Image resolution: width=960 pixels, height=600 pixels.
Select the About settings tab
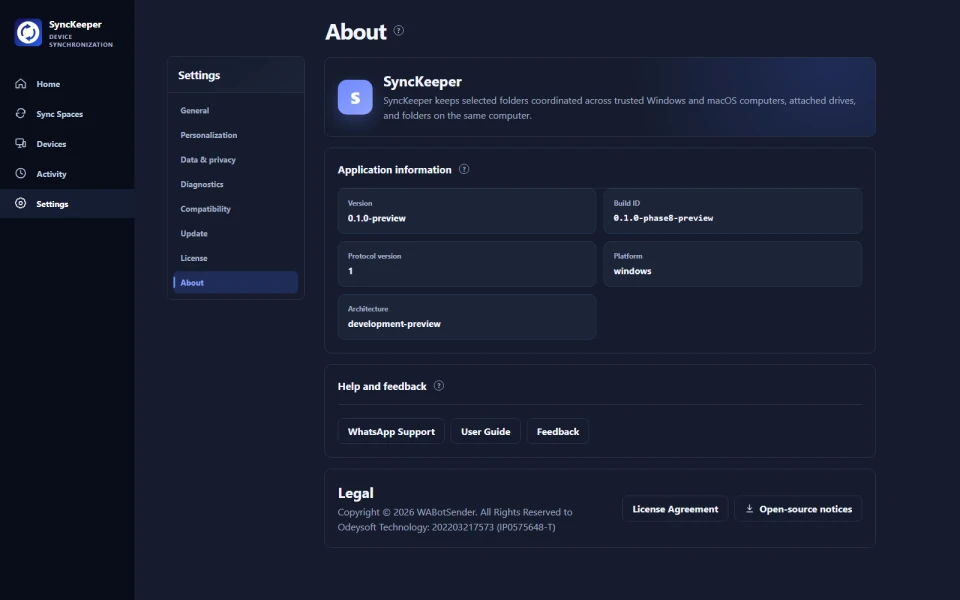236,282
